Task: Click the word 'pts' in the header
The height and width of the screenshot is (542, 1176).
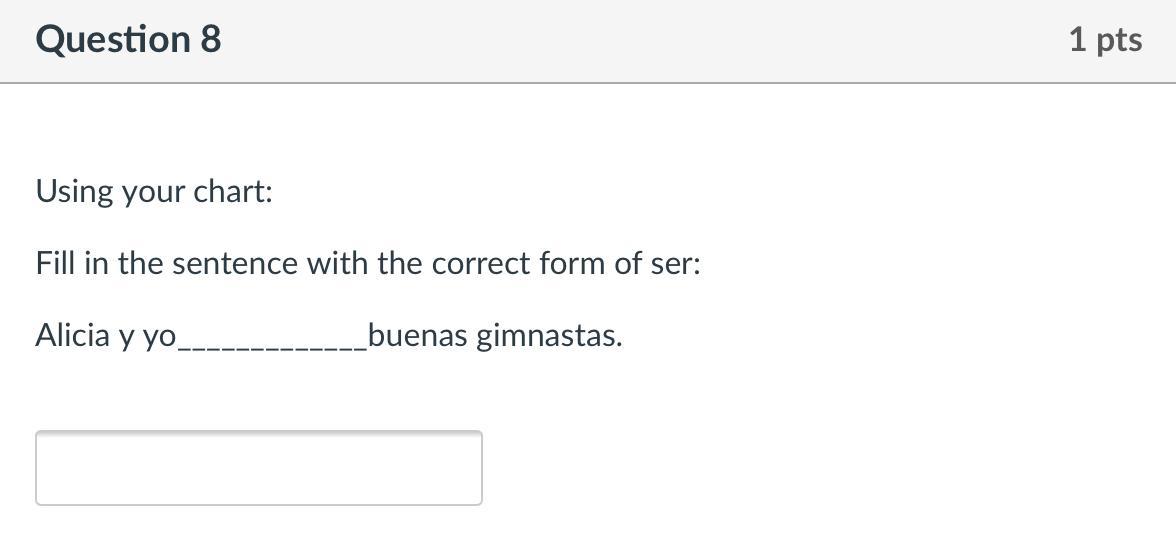Action: pos(1120,41)
